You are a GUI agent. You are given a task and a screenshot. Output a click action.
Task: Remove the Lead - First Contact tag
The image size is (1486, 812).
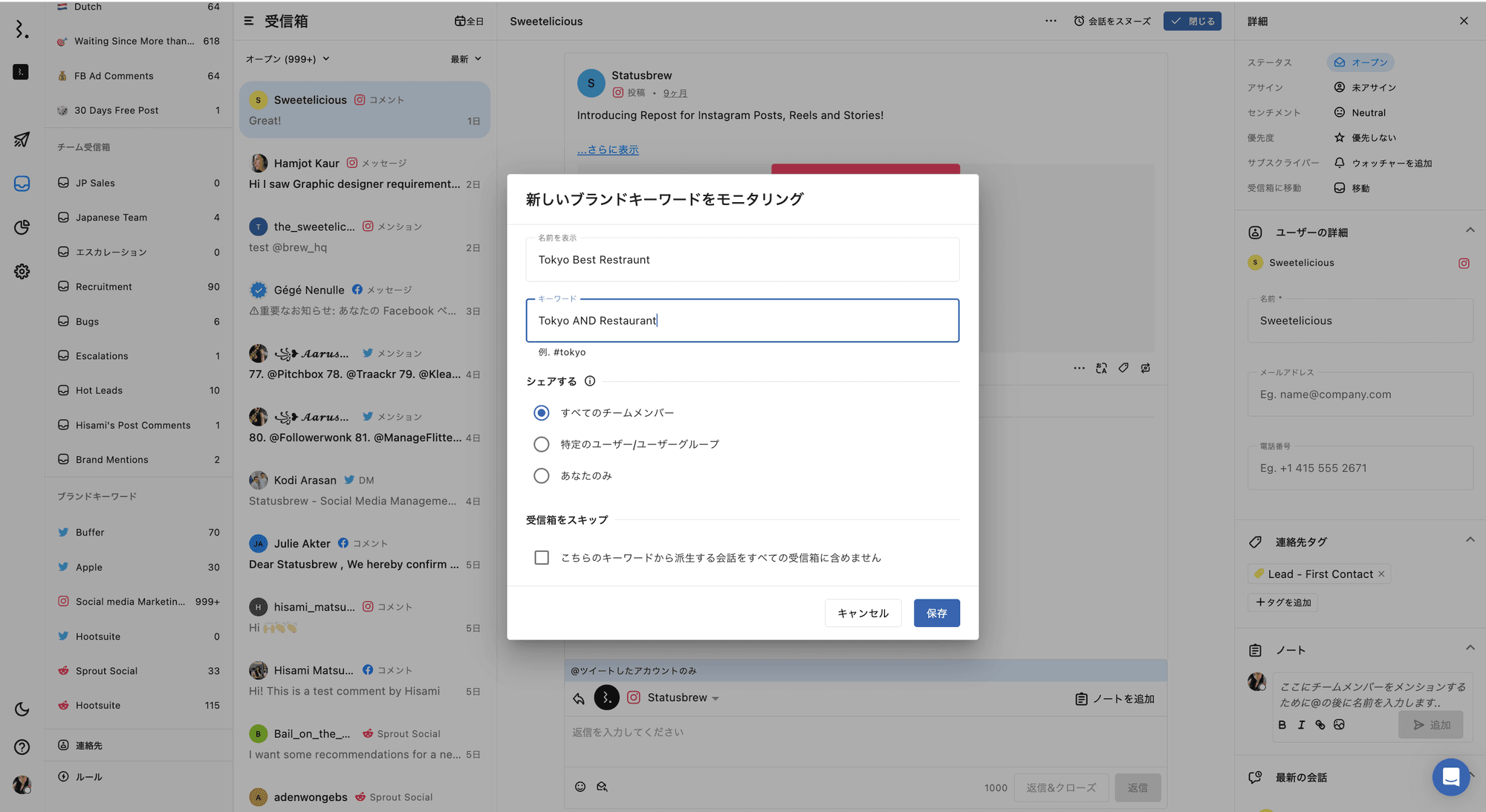pos(1381,574)
